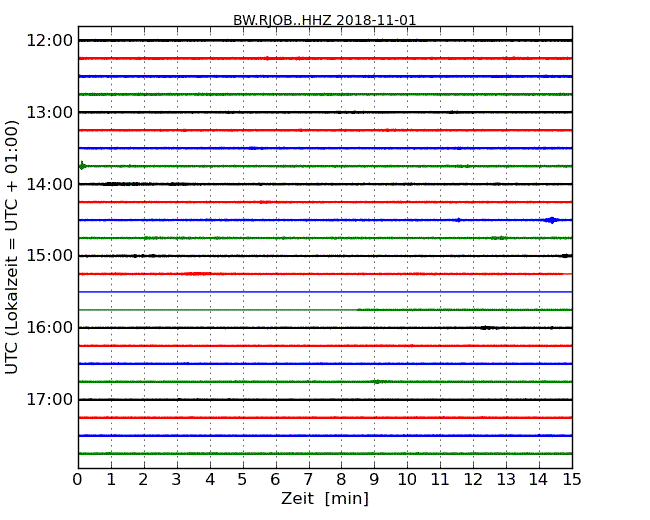Click the x-axis tick label 6
Image resolution: width=650 pixels, height=520 pixels.
point(275,480)
